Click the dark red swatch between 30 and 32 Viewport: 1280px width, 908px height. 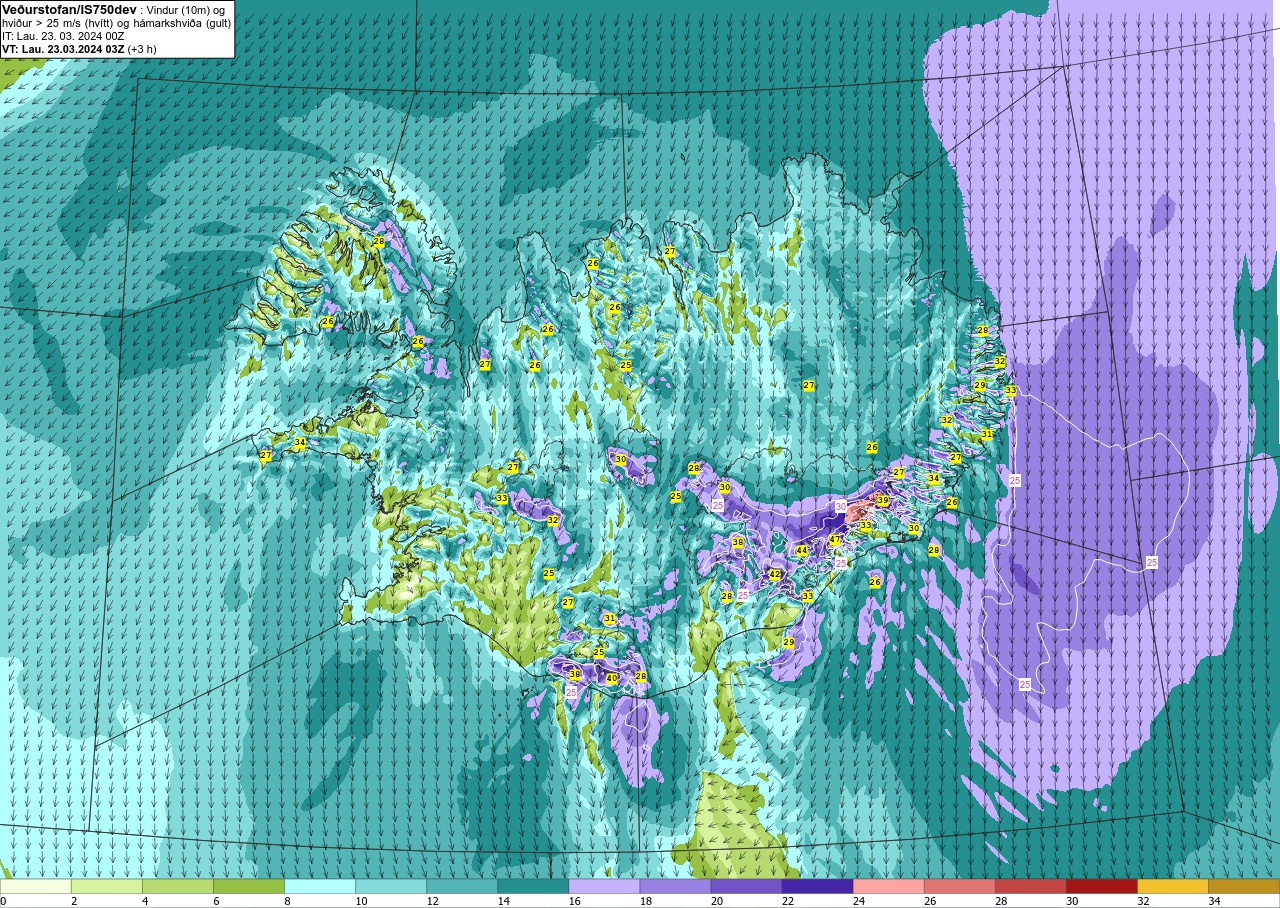[x=1101, y=886]
